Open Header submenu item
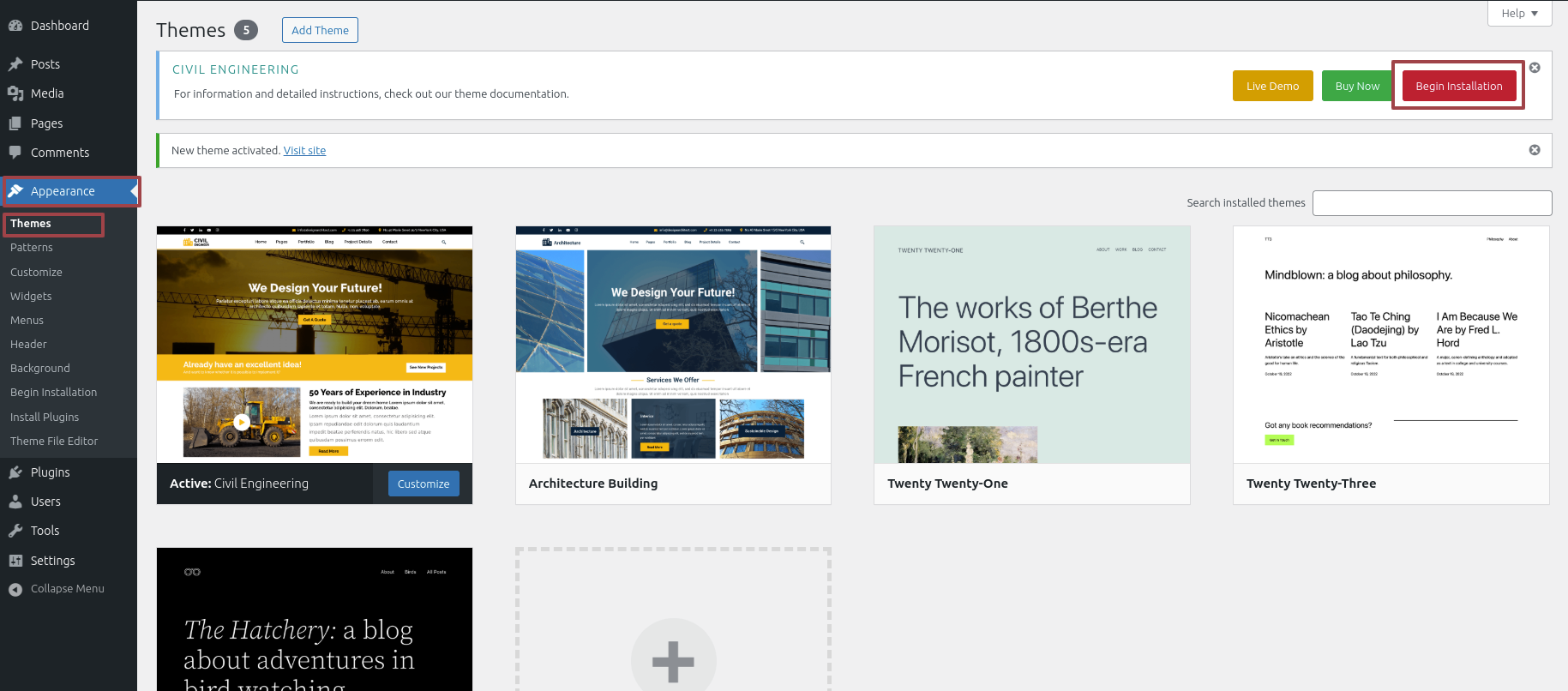Screen dimensions: 1568x691 [x=28, y=344]
